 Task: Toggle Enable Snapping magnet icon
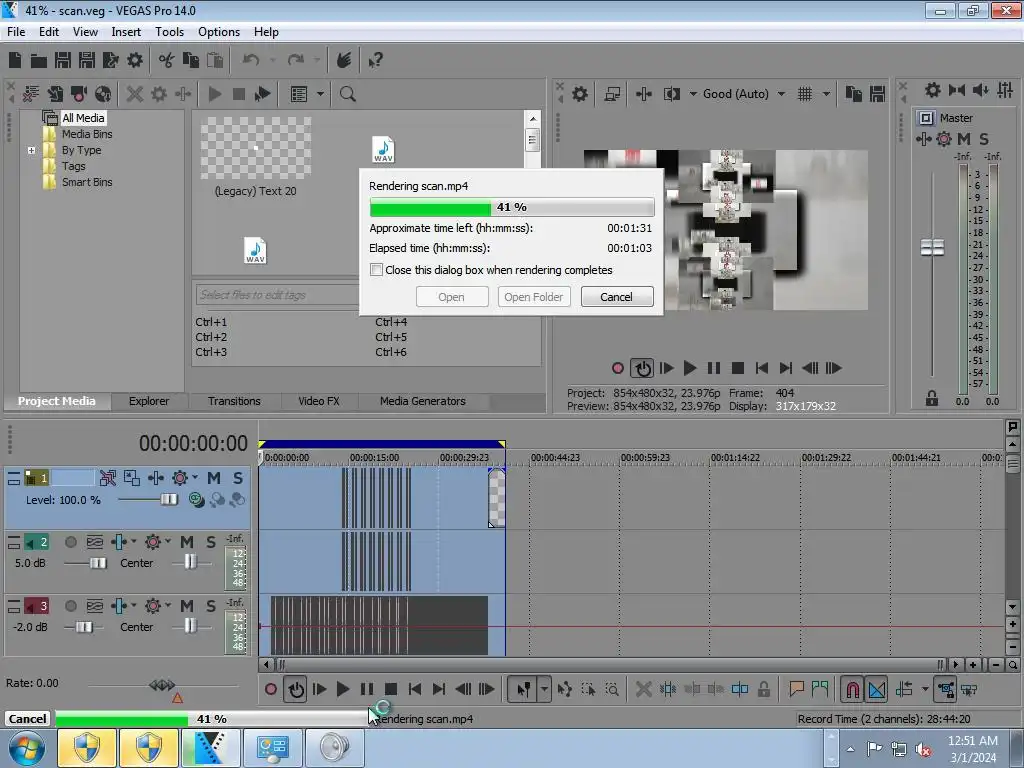(x=852, y=689)
